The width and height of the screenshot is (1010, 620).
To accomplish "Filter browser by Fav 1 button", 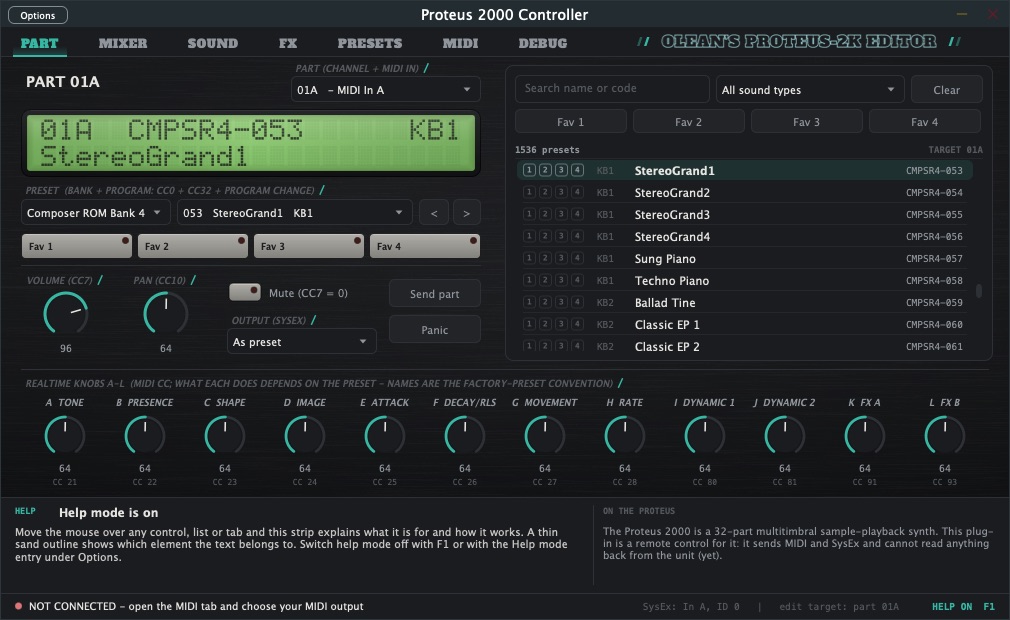I will pos(570,122).
